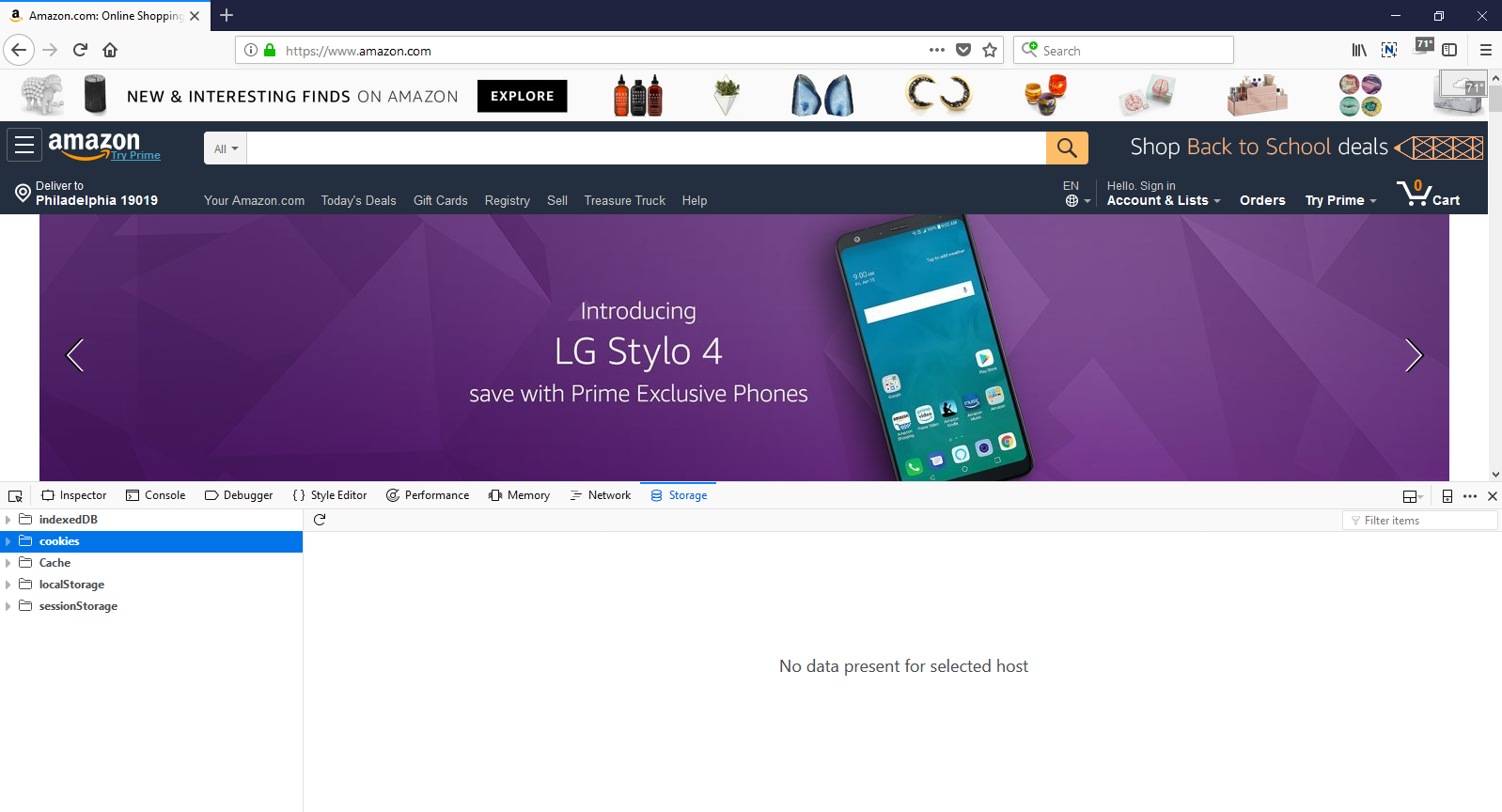Open the Performance tab

428,495
